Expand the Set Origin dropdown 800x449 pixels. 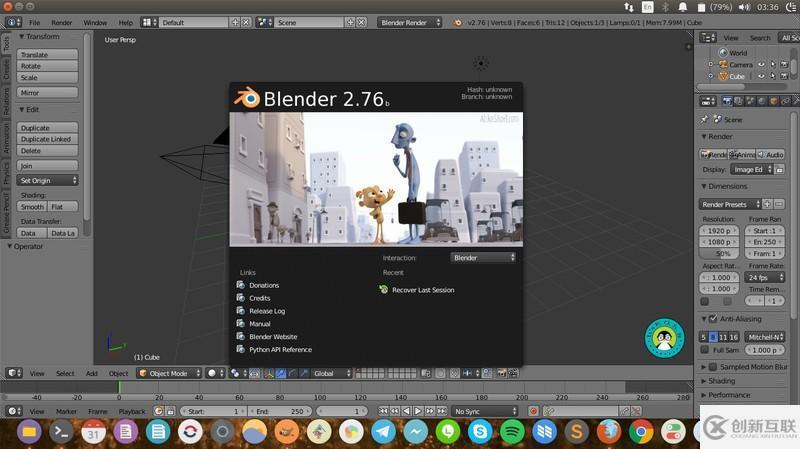point(48,180)
